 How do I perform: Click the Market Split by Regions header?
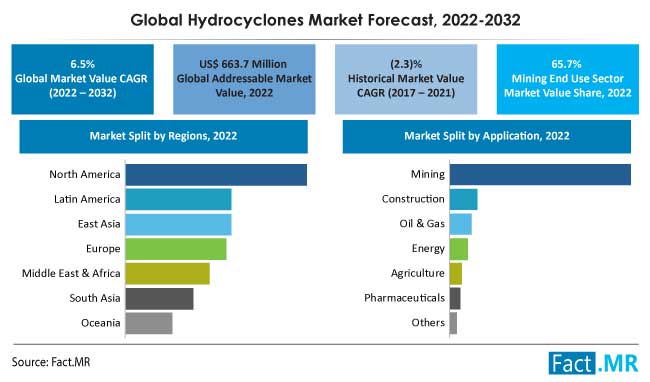[x=163, y=136]
